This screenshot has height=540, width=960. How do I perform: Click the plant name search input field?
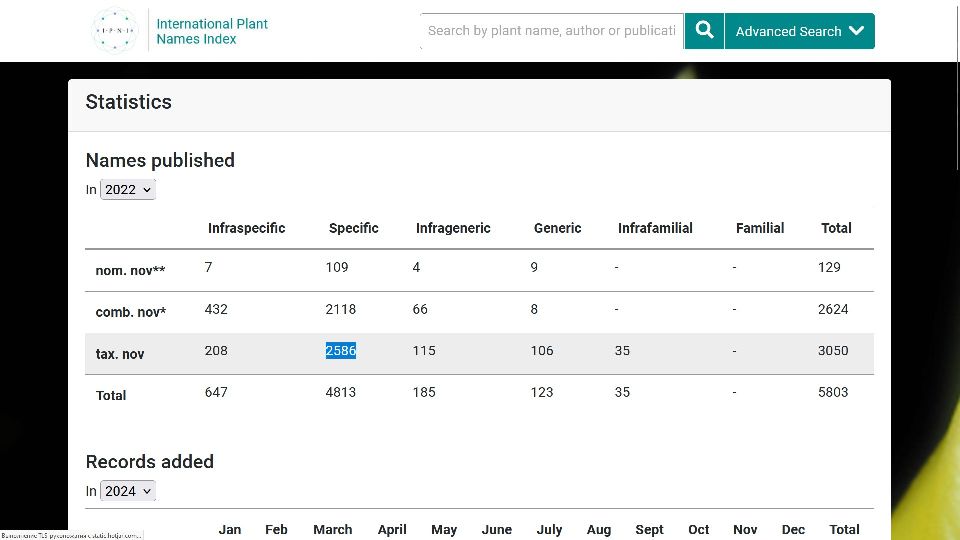click(551, 31)
